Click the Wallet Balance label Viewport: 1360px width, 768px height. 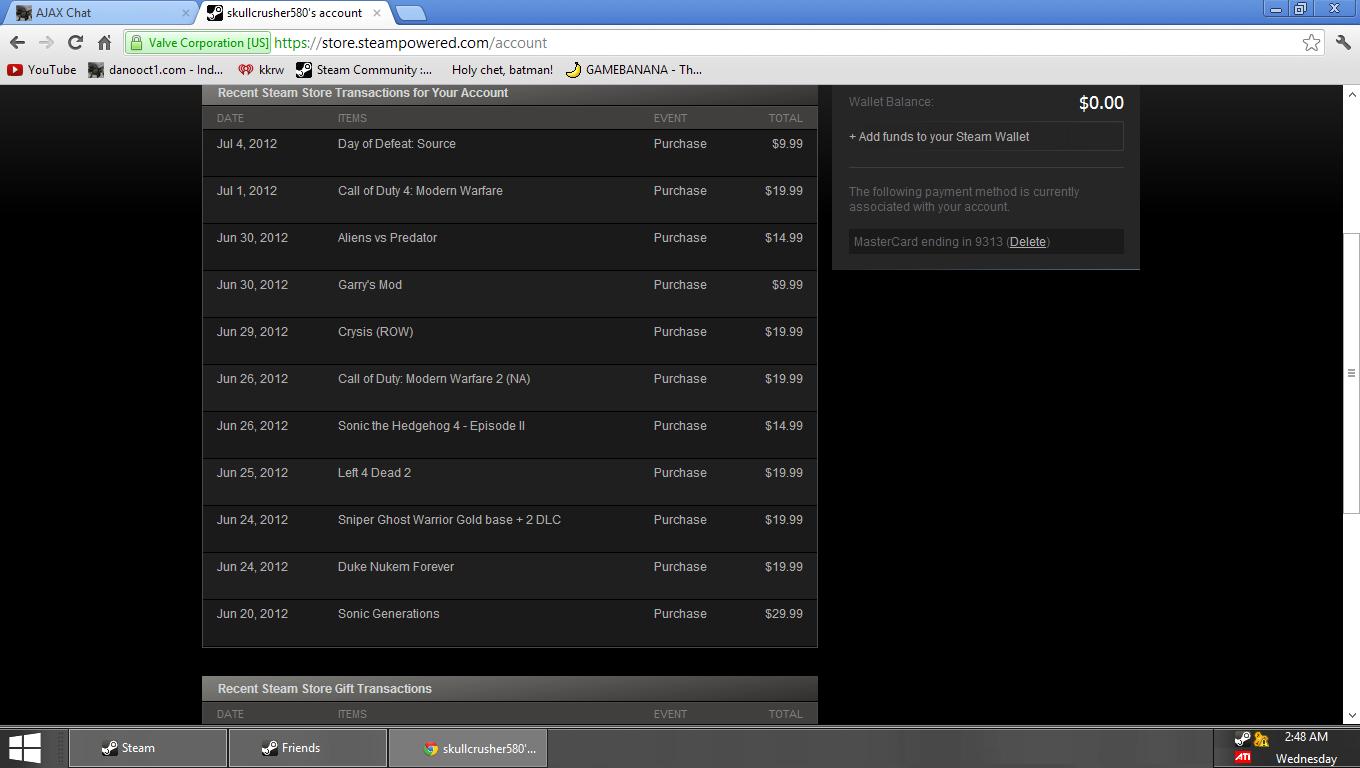click(x=891, y=102)
